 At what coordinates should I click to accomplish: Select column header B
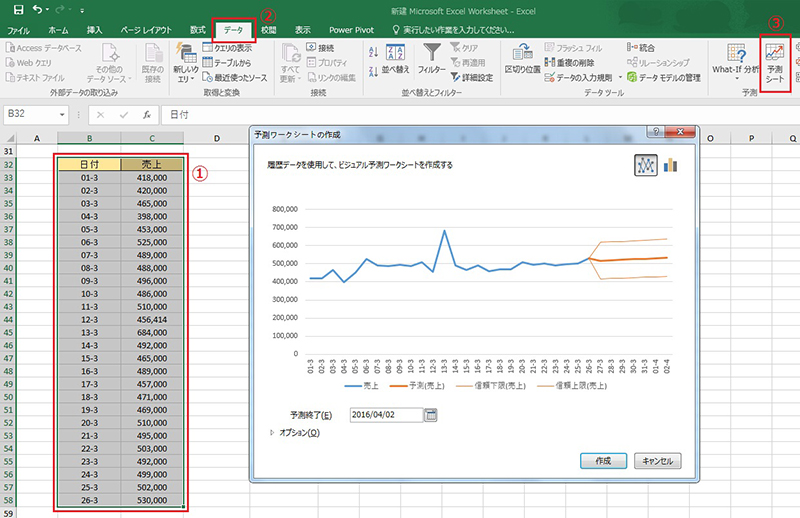(x=89, y=138)
